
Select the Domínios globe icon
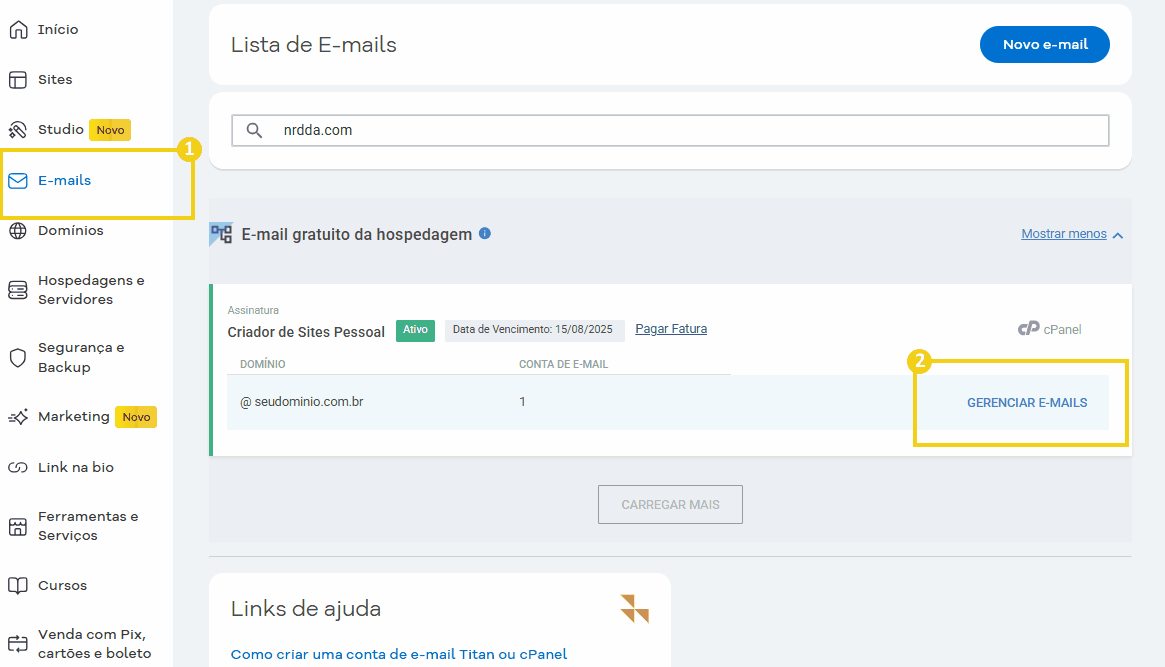[17, 230]
